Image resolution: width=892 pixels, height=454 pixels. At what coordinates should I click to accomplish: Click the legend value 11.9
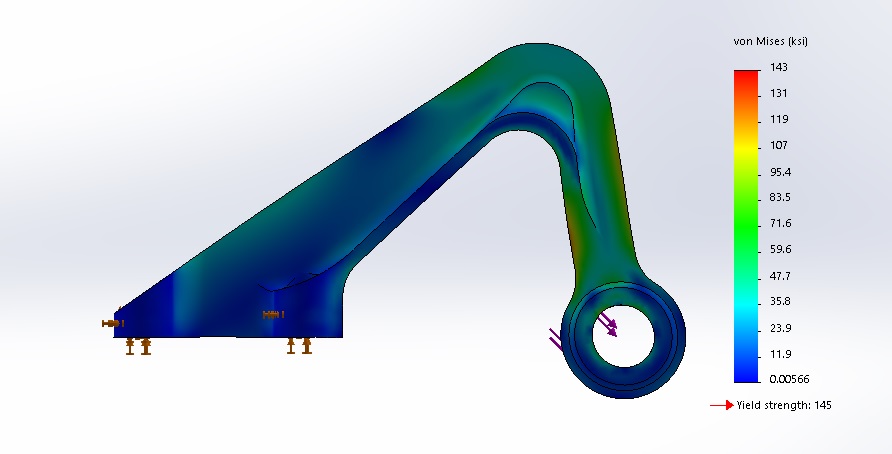[x=780, y=354]
